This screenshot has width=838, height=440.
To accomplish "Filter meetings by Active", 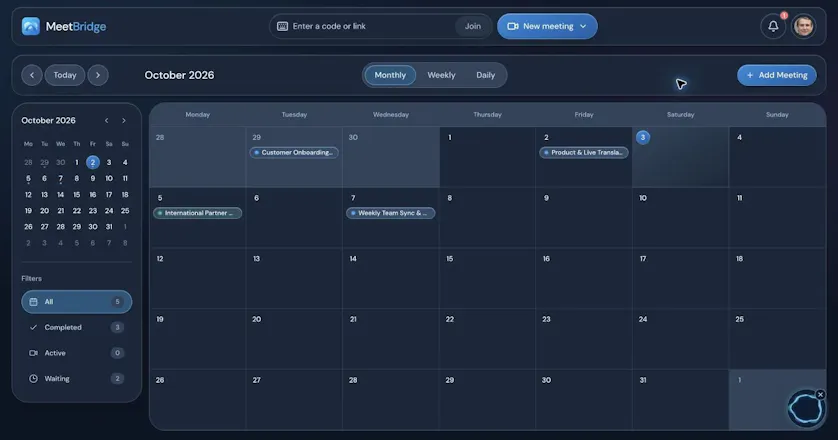I will (76, 353).
